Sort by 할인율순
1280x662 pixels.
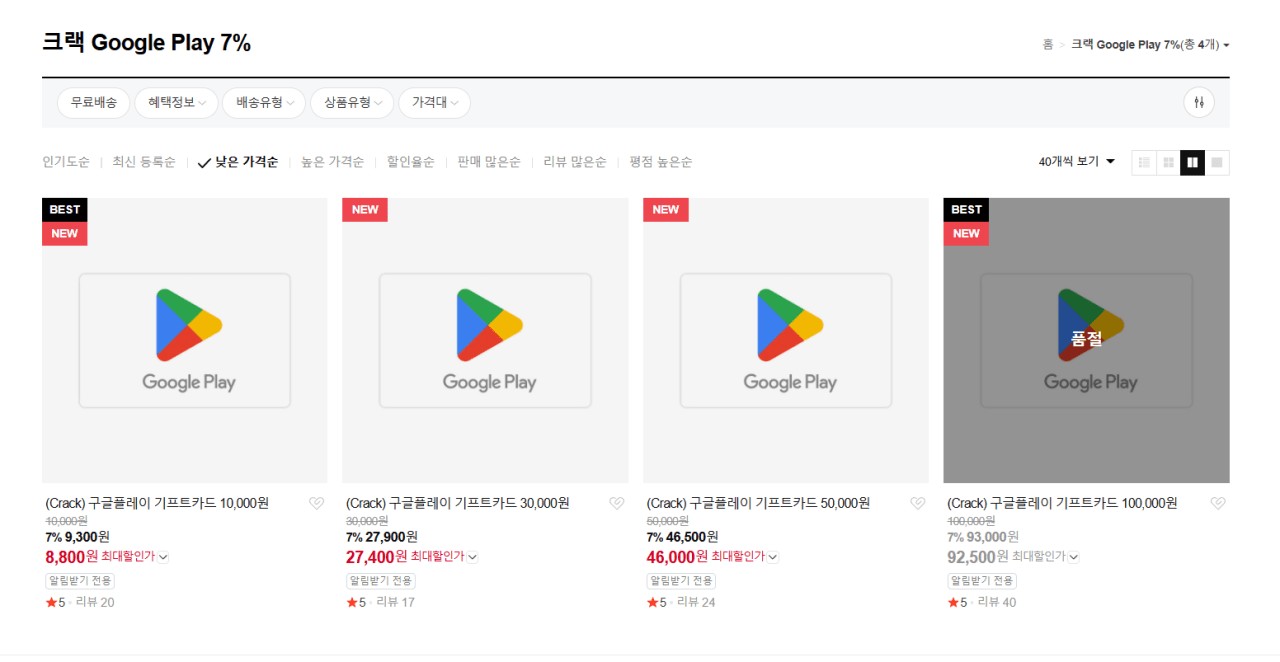(411, 162)
